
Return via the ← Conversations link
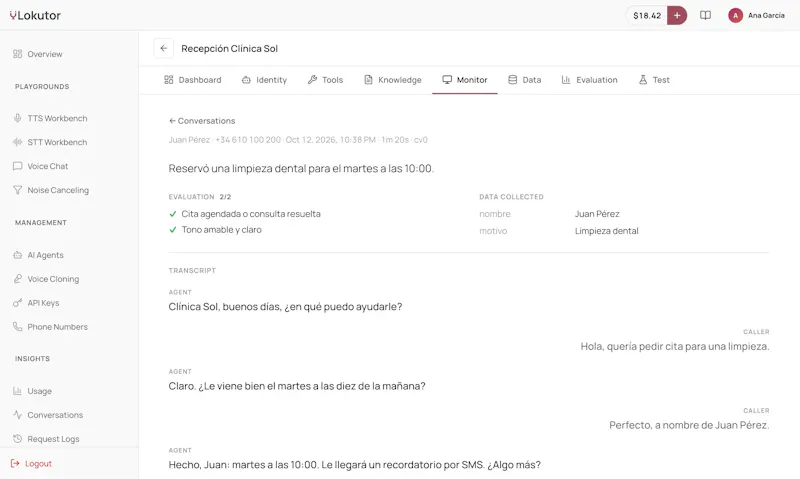coord(202,121)
